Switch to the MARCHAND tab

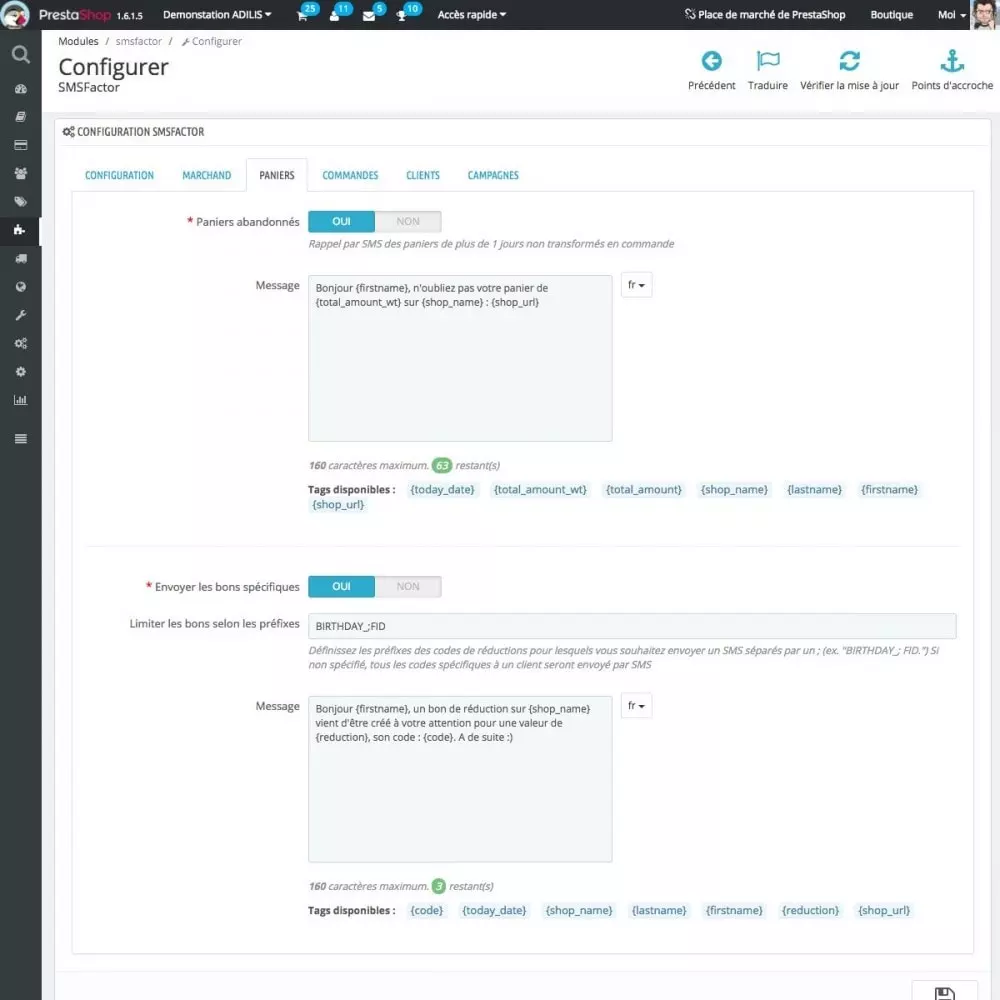(x=207, y=175)
